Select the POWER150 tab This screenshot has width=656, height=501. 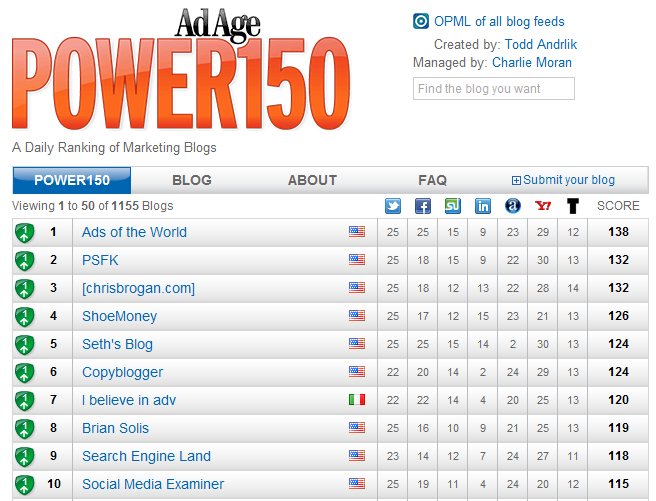(72, 180)
